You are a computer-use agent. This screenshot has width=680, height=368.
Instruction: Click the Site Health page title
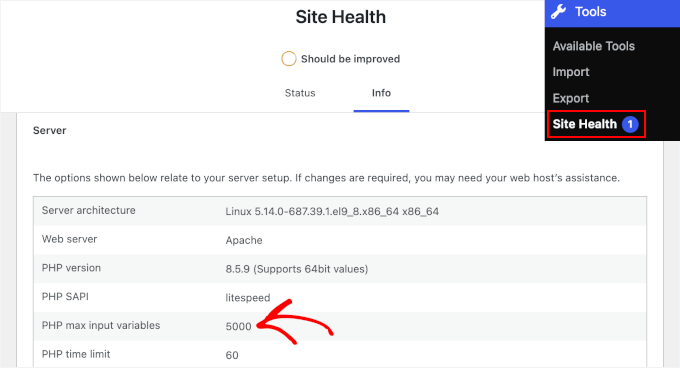[340, 17]
